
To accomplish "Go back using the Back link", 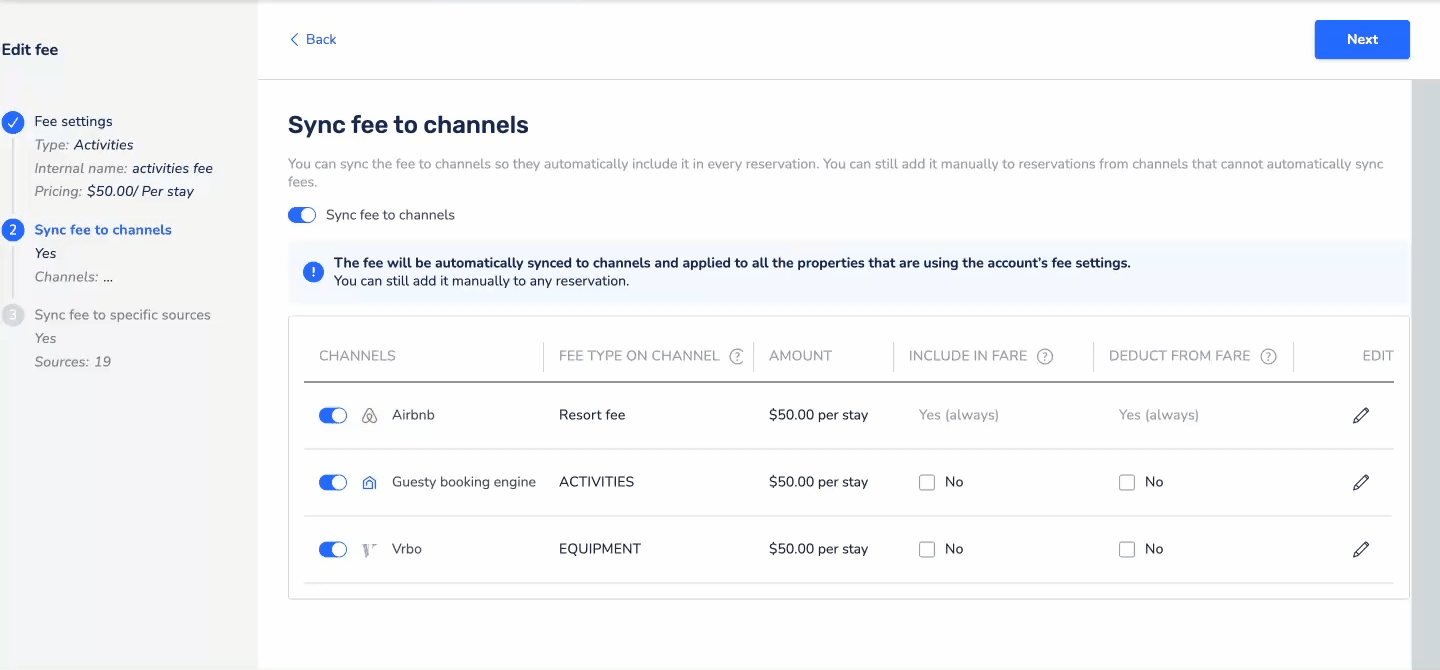I will [313, 39].
